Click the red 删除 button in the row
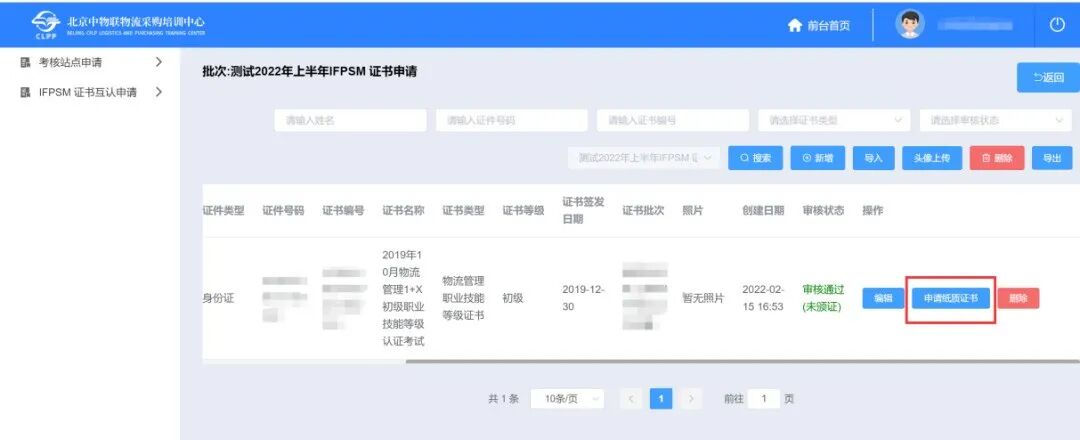The image size is (1080, 440). pyautogui.click(x=1018, y=298)
